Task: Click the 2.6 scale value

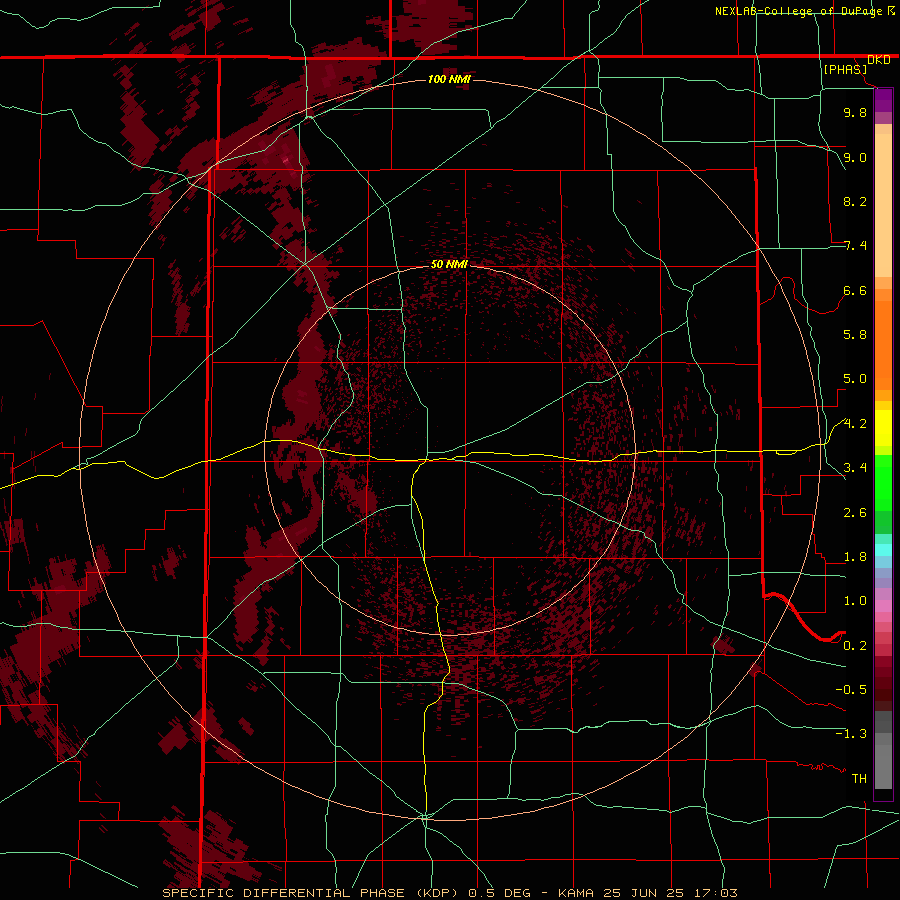Action: pos(855,513)
